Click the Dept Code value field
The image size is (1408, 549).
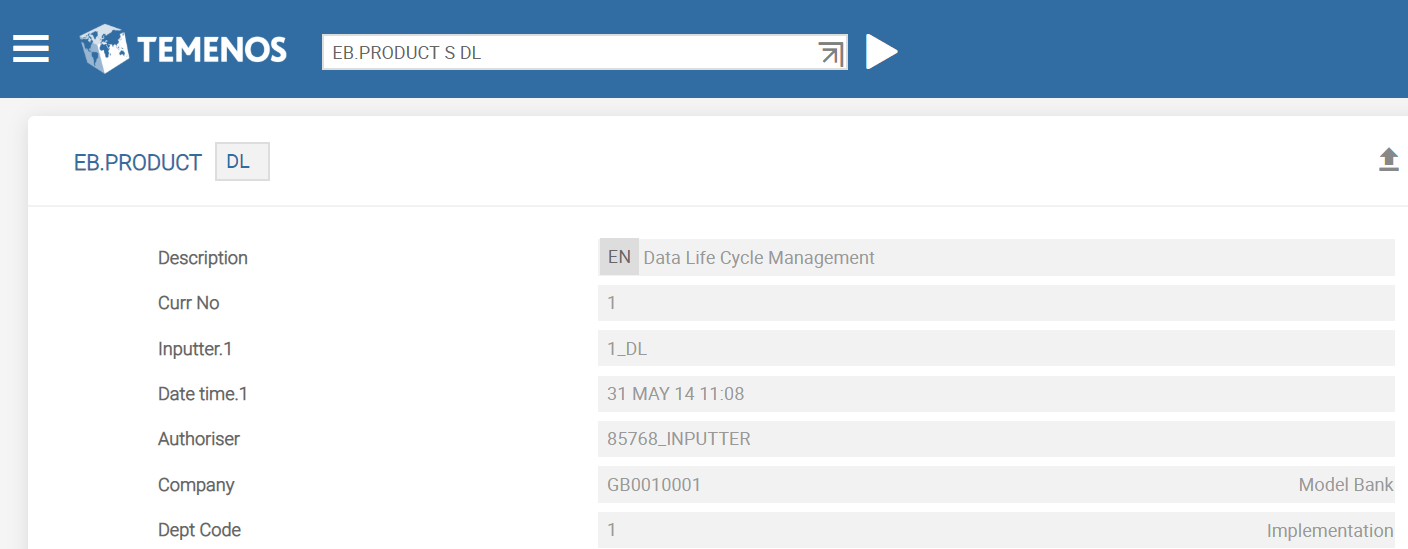click(x=900, y=530)
